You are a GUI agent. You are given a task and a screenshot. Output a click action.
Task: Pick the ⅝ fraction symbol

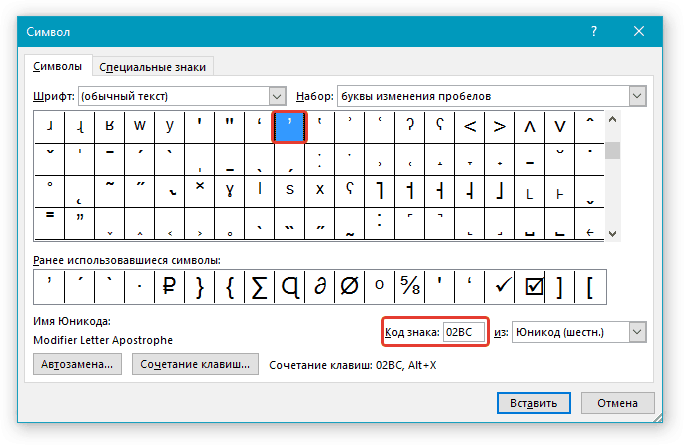click(409, 288)
